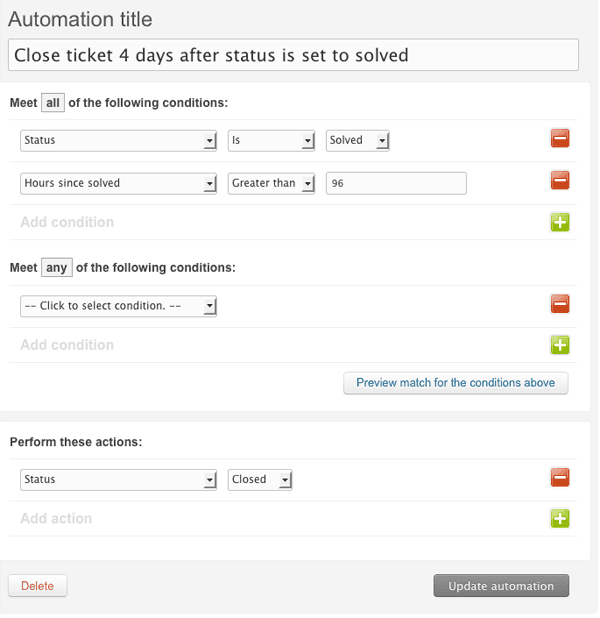This screenshot has width=600, height=618.
Task: Expand the Hours since solved dropdown
Action: (118, 183)
